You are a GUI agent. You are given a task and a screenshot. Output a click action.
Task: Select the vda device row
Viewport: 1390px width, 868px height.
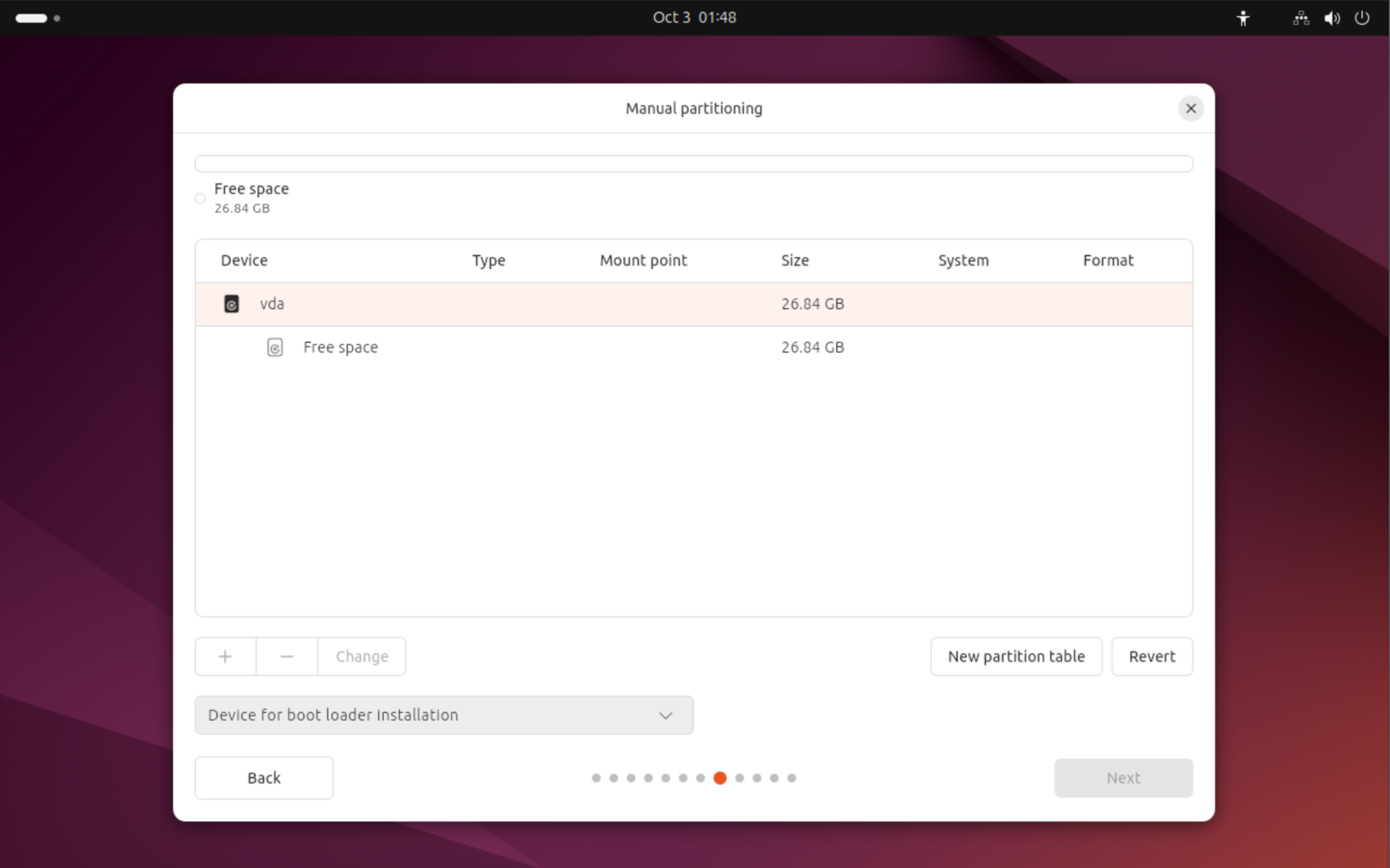tap(693, 304)
